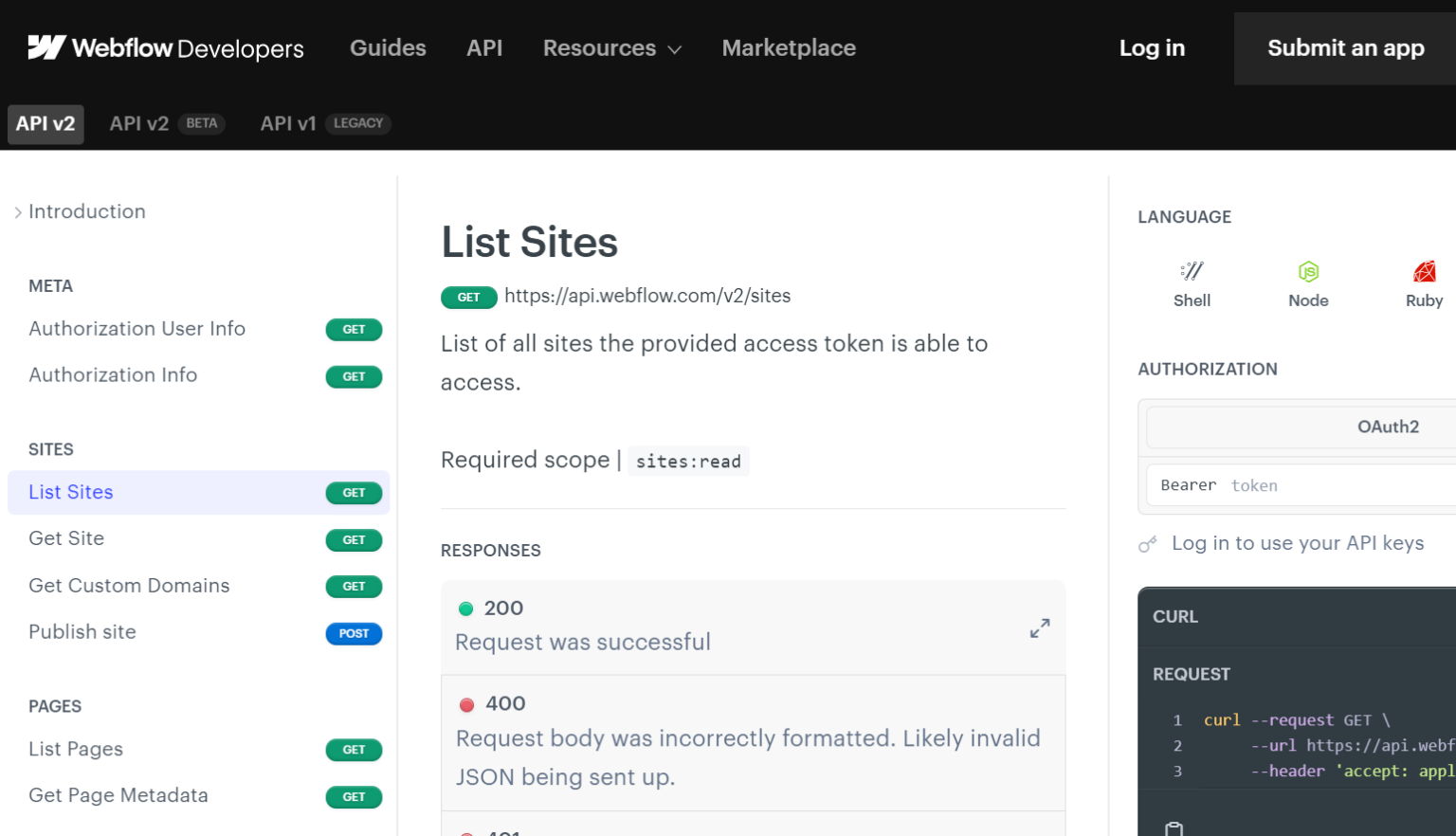Viewport: 1456px width, 836px height.
Task: Switch to API v2 Beta tab
Action: (166, 124)
